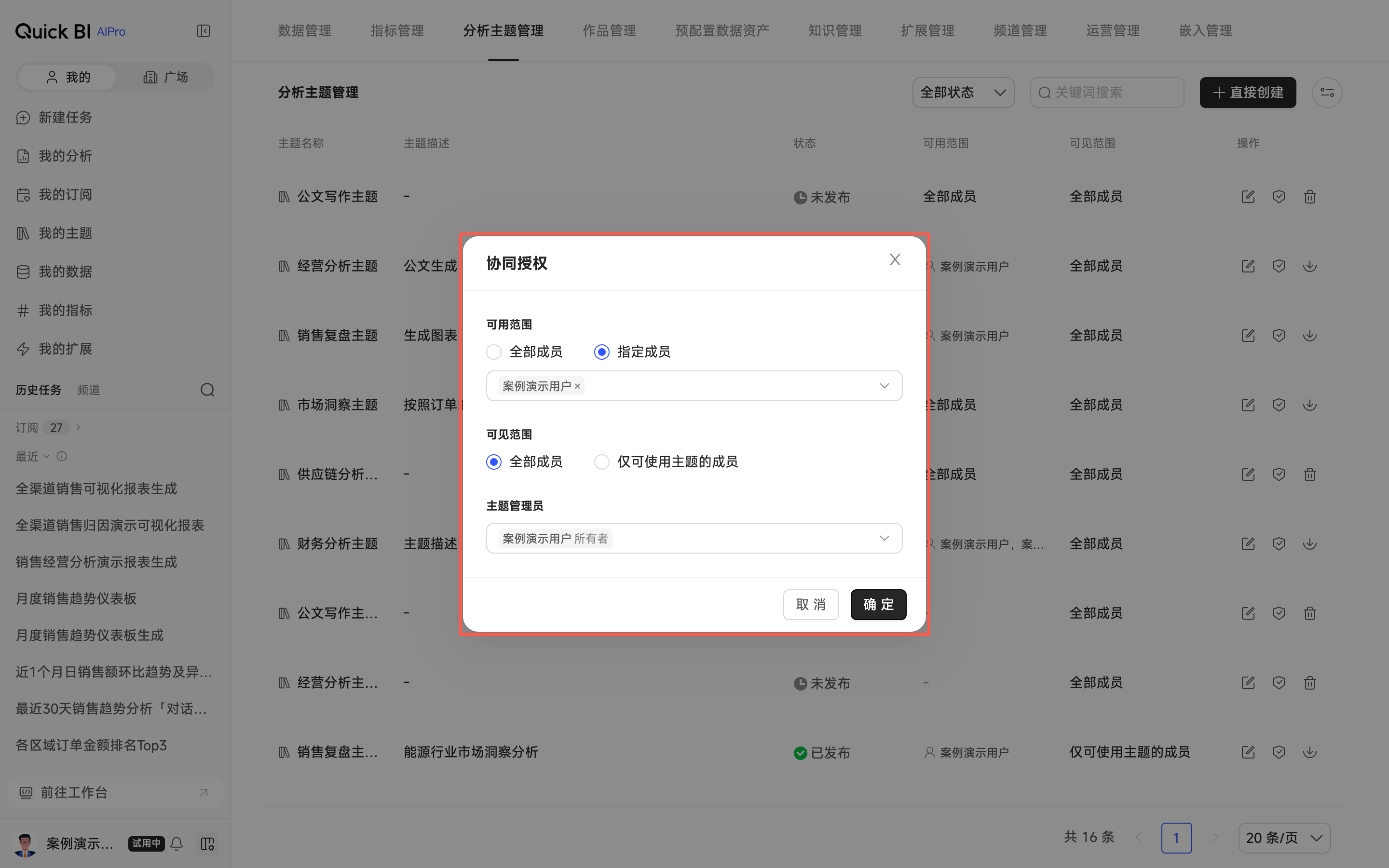Click 直接创建 button

[1248, 93]
